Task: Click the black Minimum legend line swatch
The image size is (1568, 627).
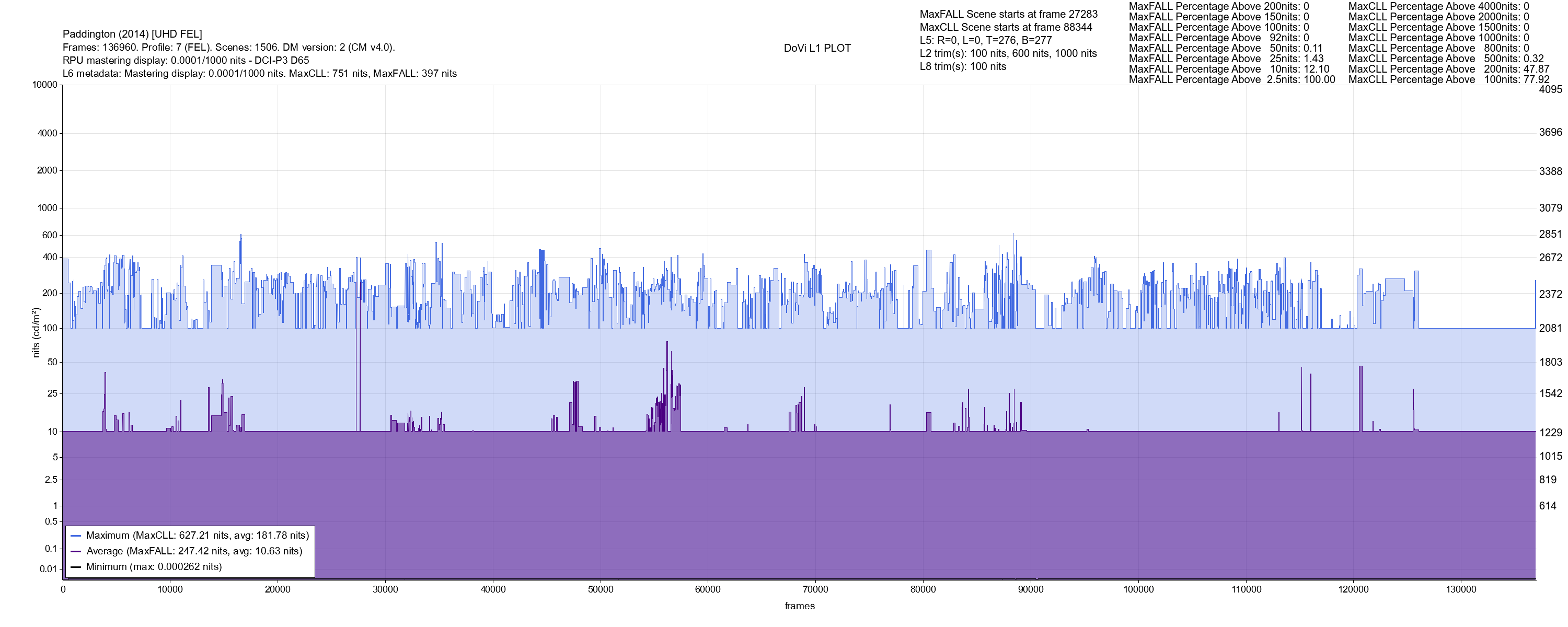Action: pyautogui.click(x=76, y=567)
